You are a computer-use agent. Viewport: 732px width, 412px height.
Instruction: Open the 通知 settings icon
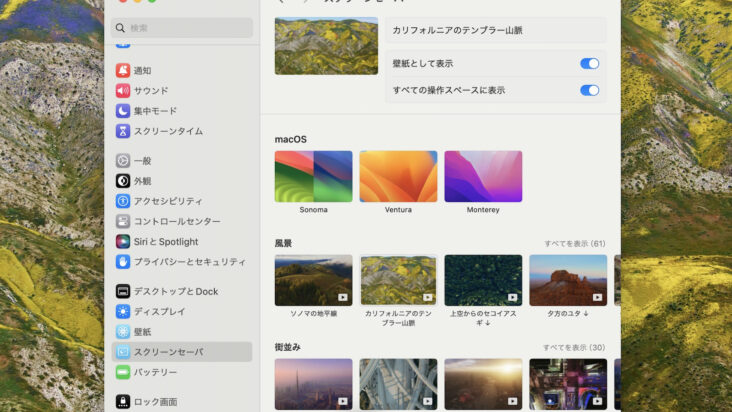tap(123, 70)
